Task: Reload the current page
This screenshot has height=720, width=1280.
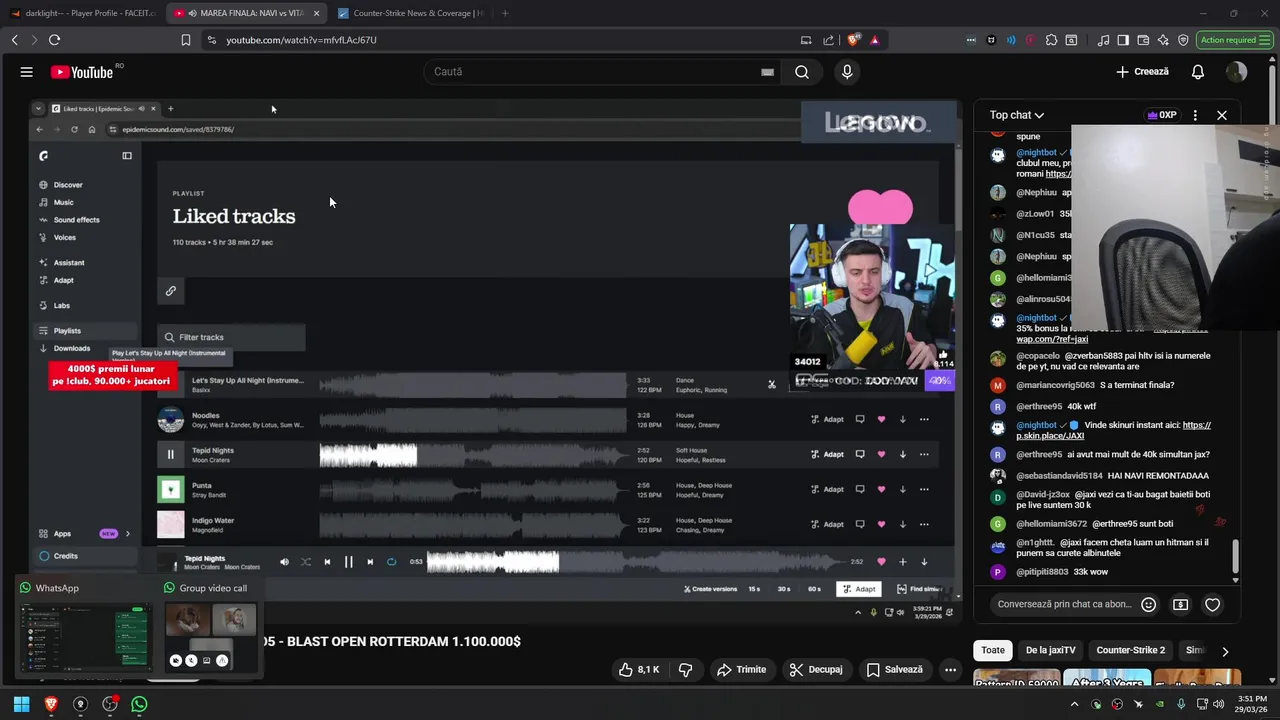Action: pos(54,40)
